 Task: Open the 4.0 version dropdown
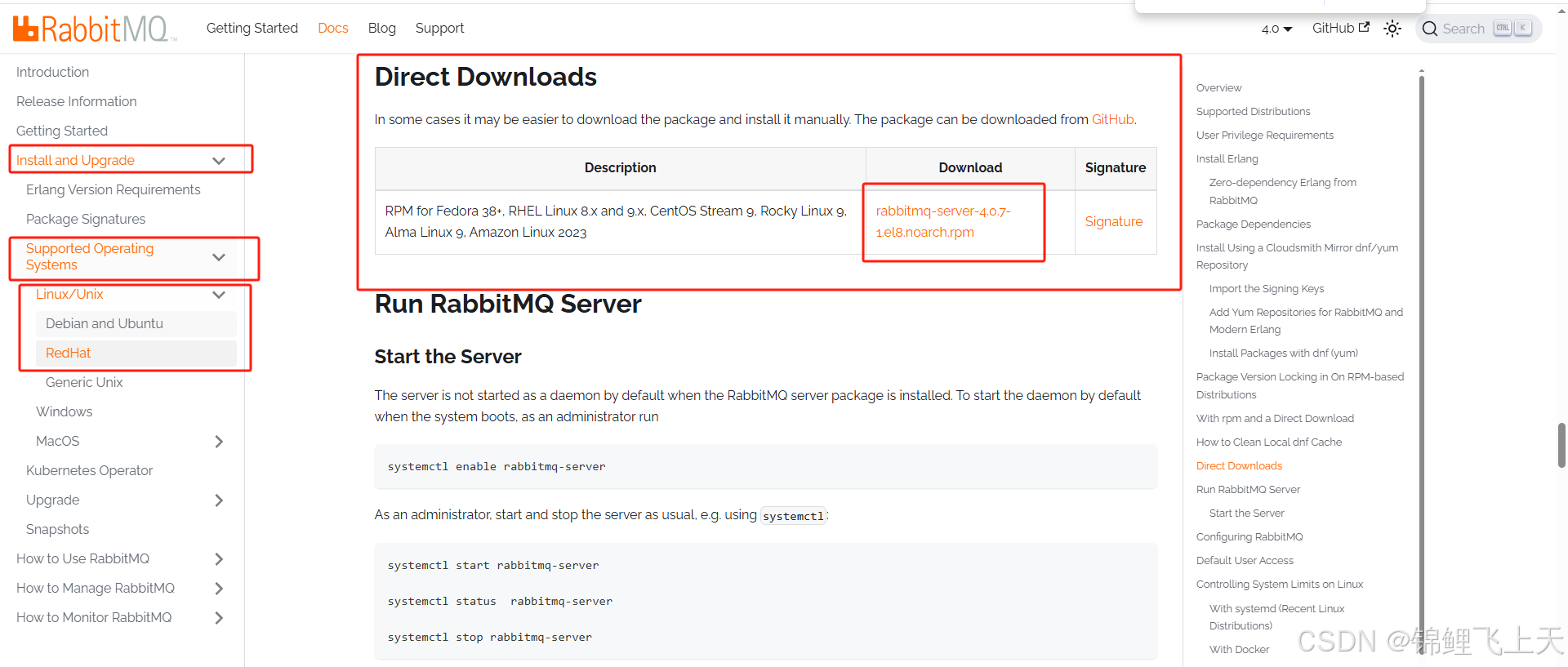click(x=1276, y=29)
